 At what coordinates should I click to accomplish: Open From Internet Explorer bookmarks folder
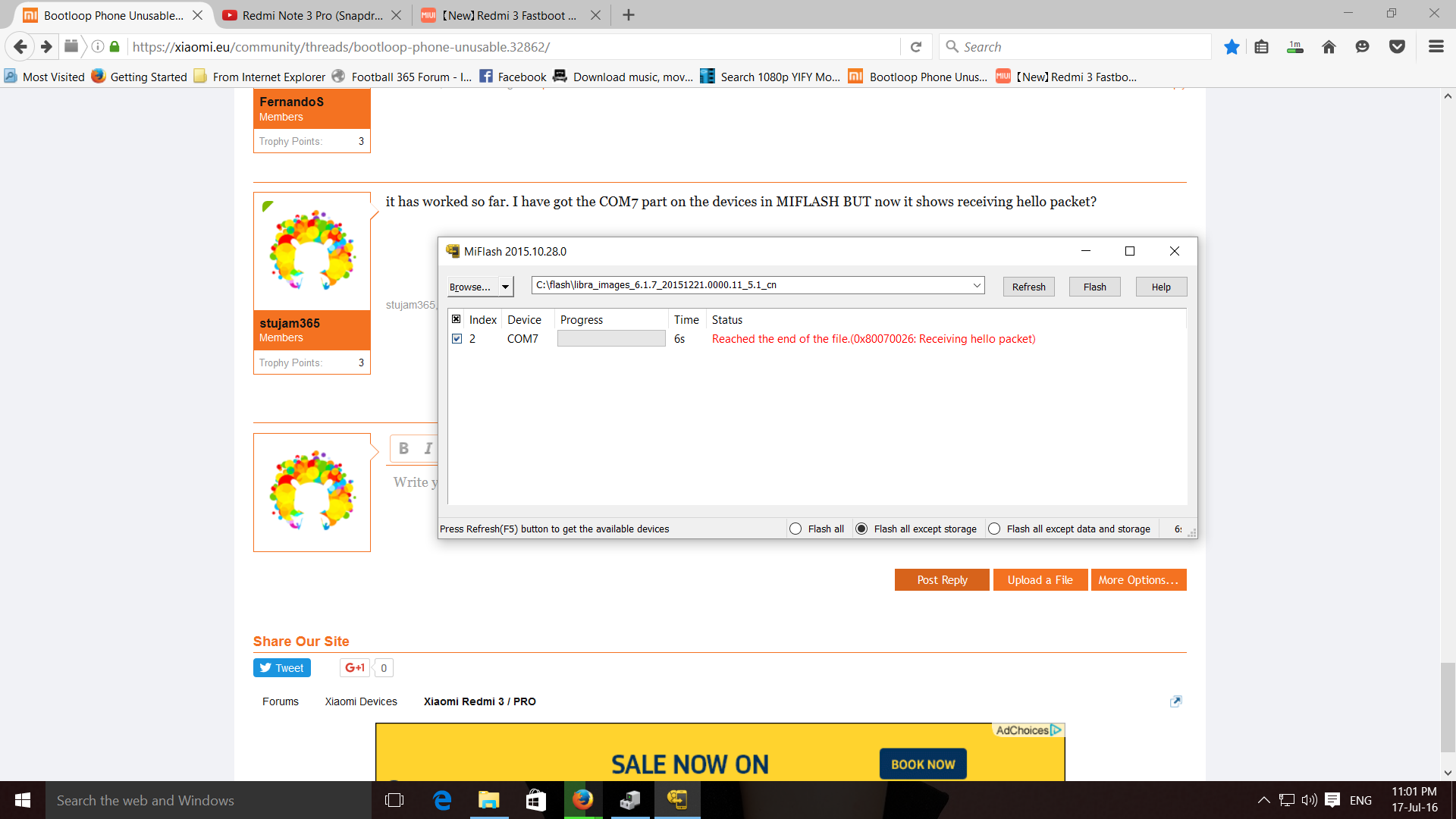coord(259,77)
